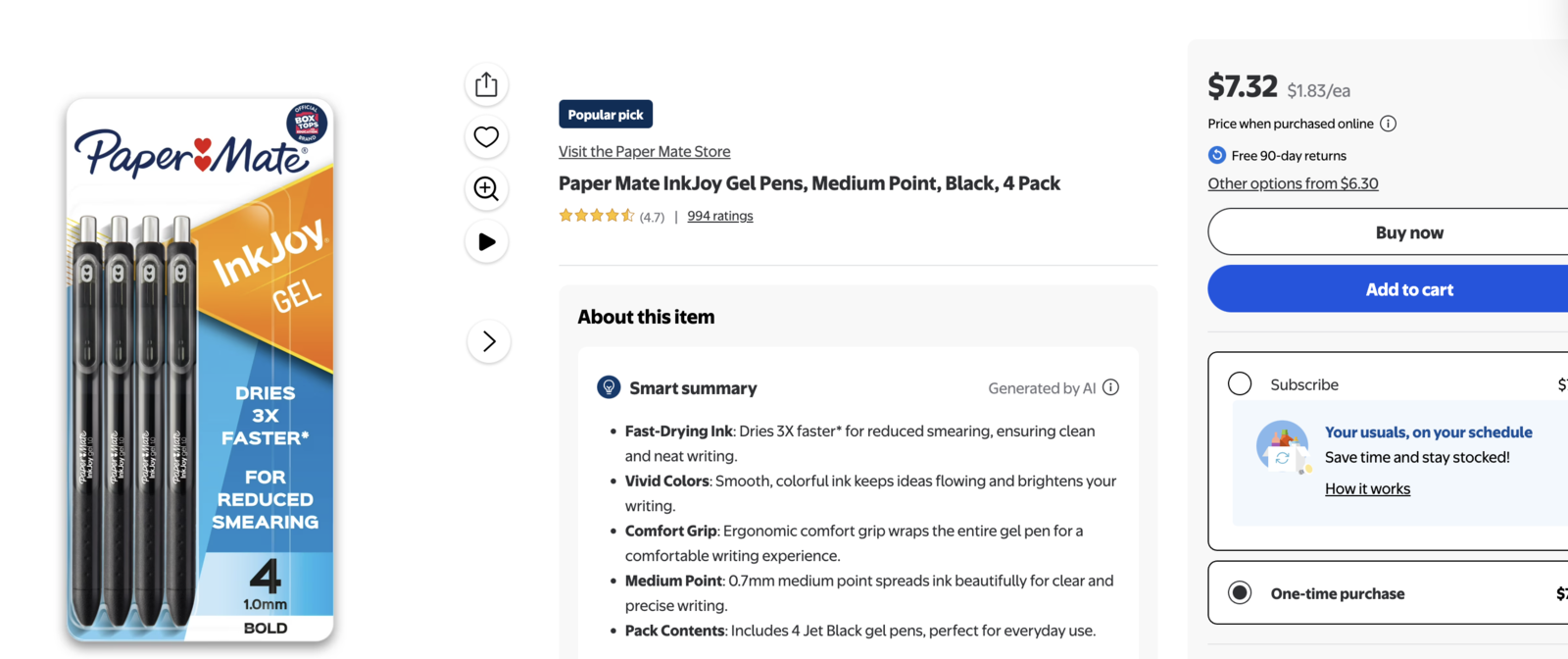
Task: Click the Smart summary lightbulb icon
Action: [x=609, y=387]
